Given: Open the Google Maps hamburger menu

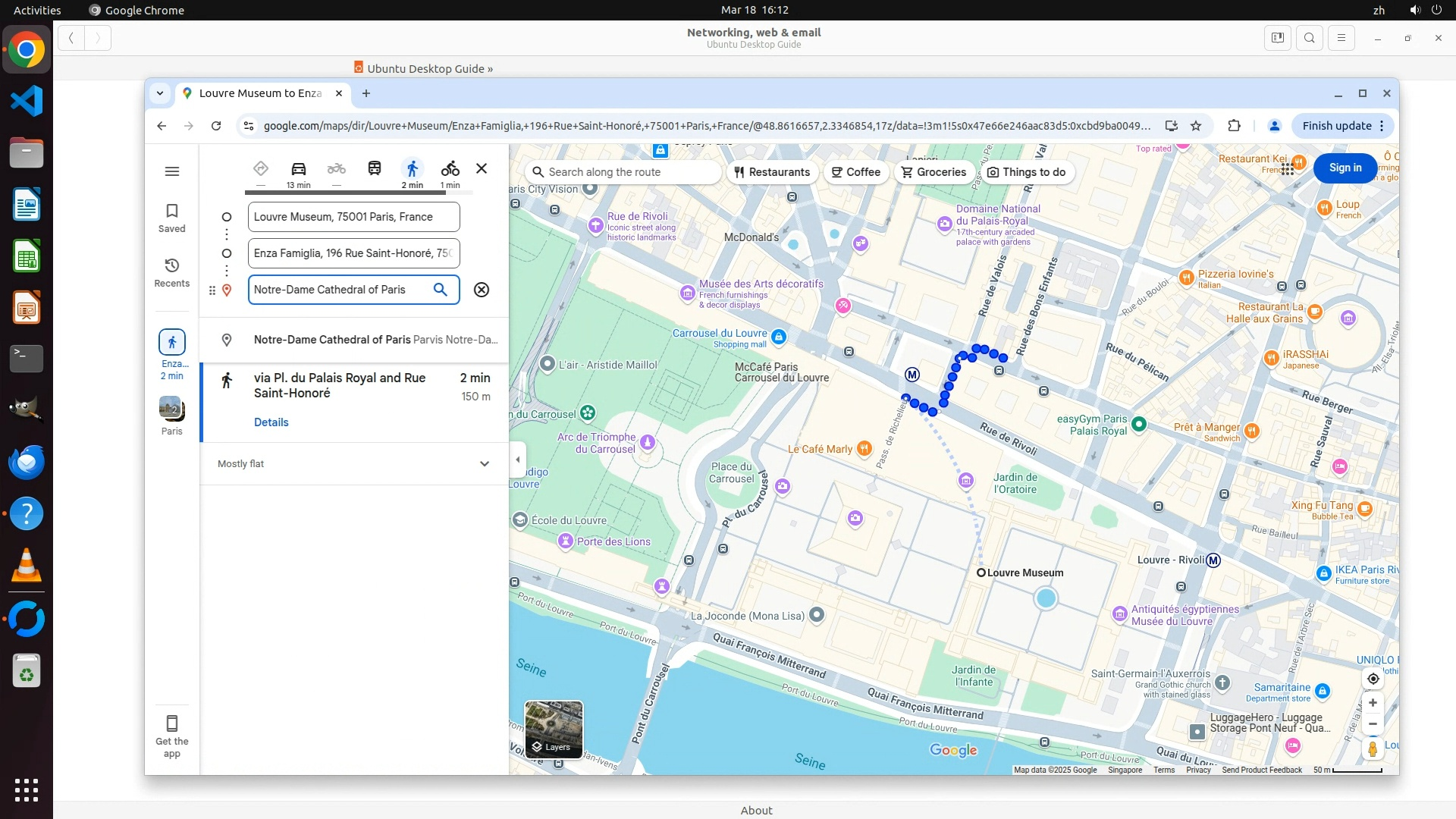Looking at the screenshot, I should point(172,171).
